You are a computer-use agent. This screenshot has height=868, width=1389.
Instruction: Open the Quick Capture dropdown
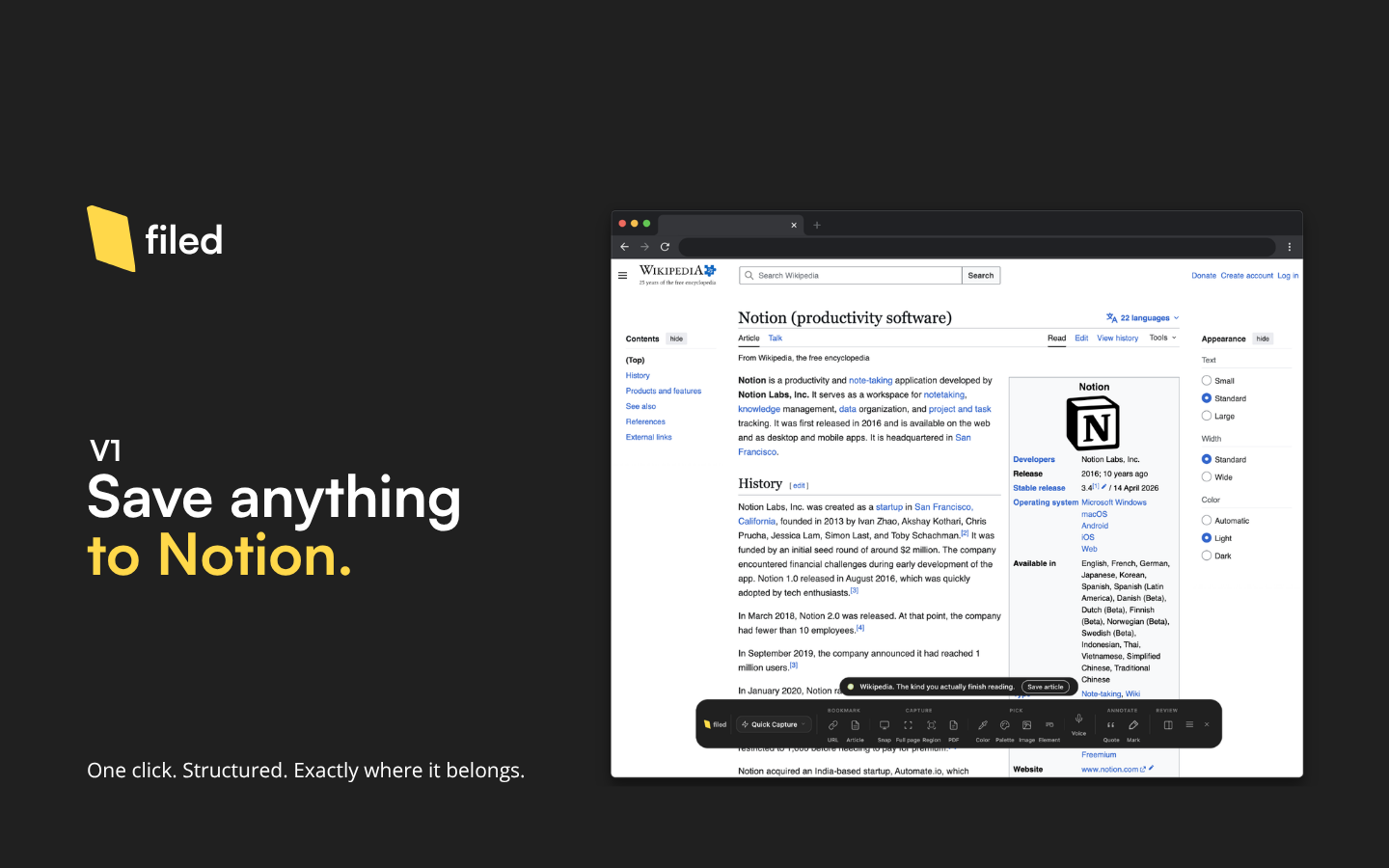(775, 725)
